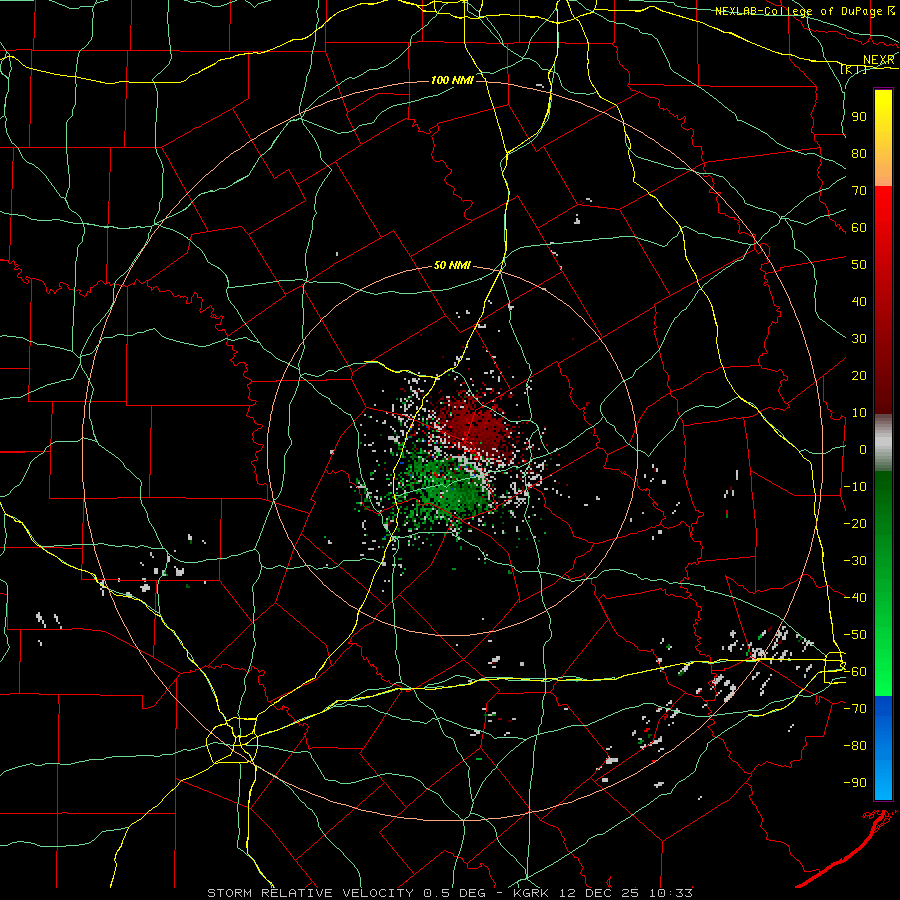
Task: Click the 80 value on the velocity scale
Action: click(x=859, y=154)
